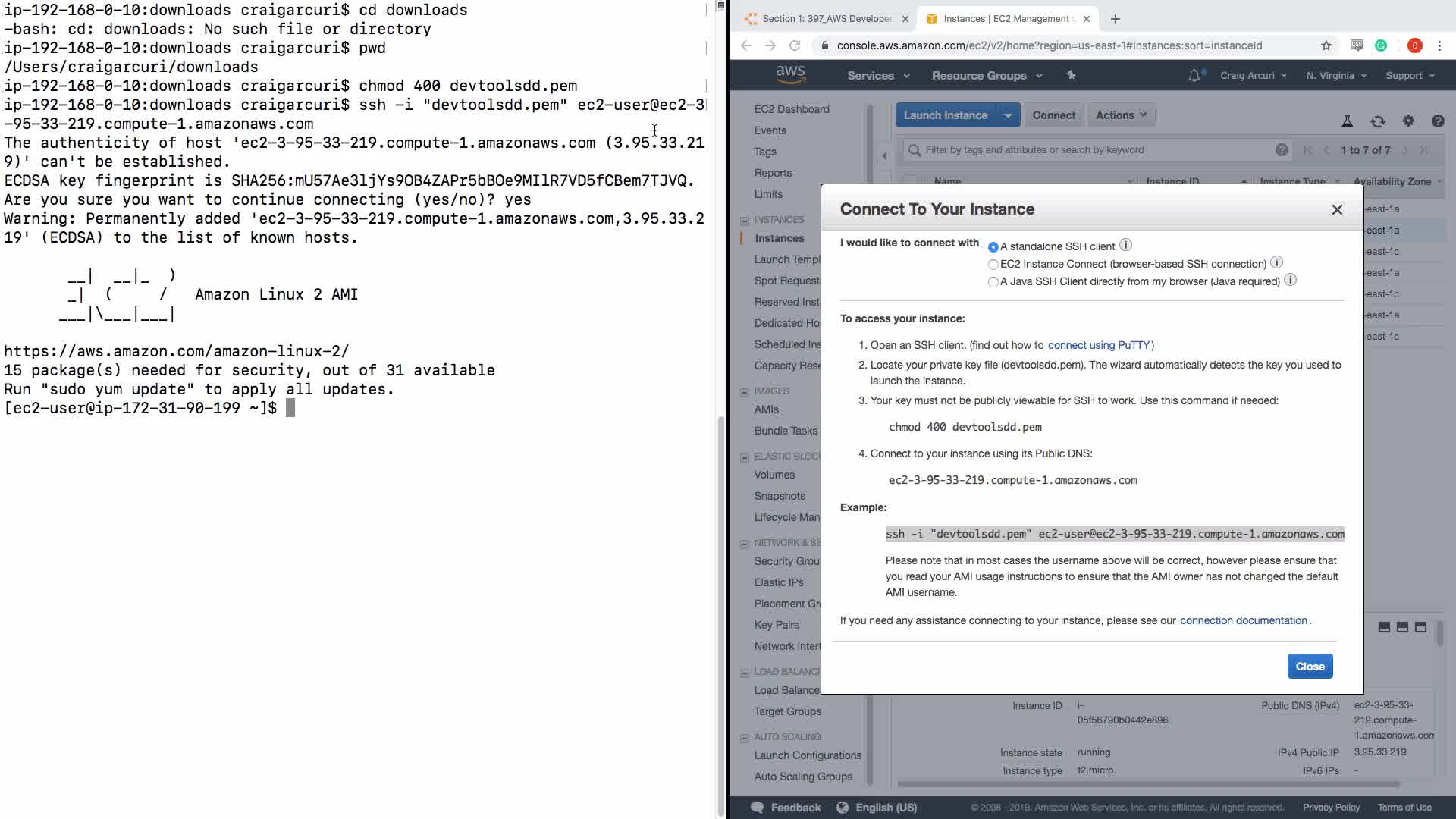The width and height of the screenshot is (1456, 819).
Task: Open EC2 Dashboard in the sidebar
Action: point(791,109)
